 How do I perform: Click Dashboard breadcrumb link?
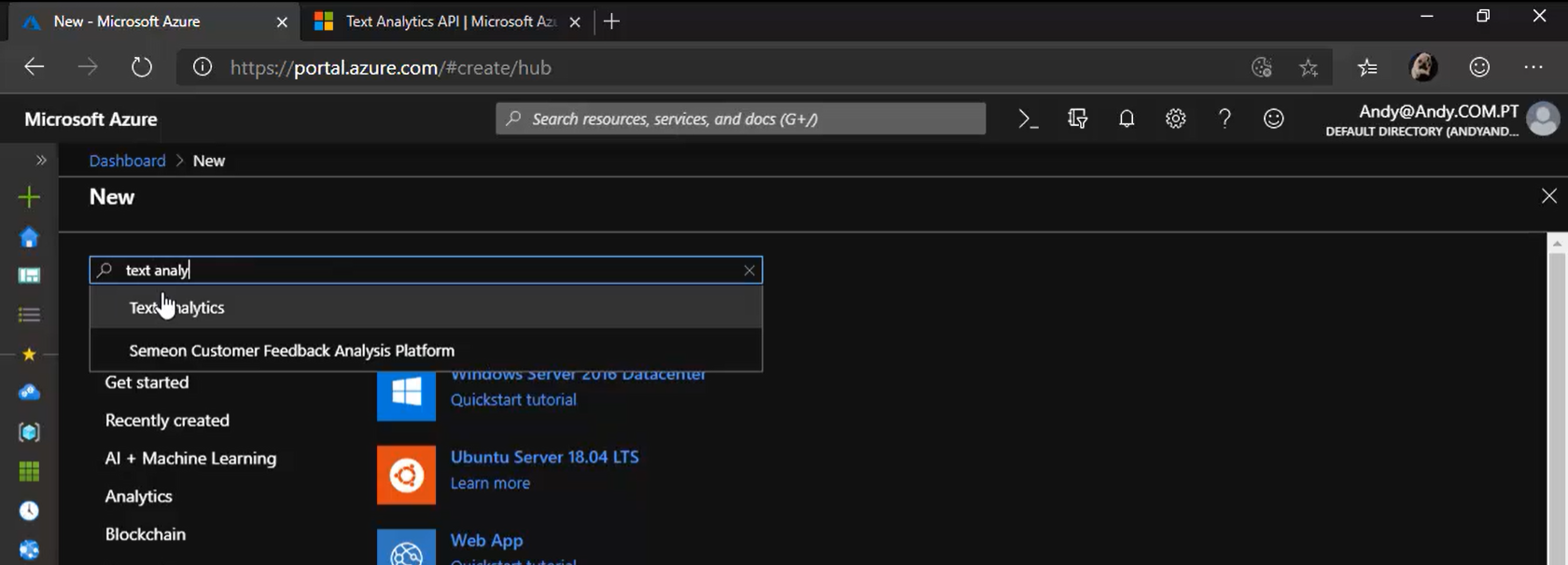click(127, 161)
